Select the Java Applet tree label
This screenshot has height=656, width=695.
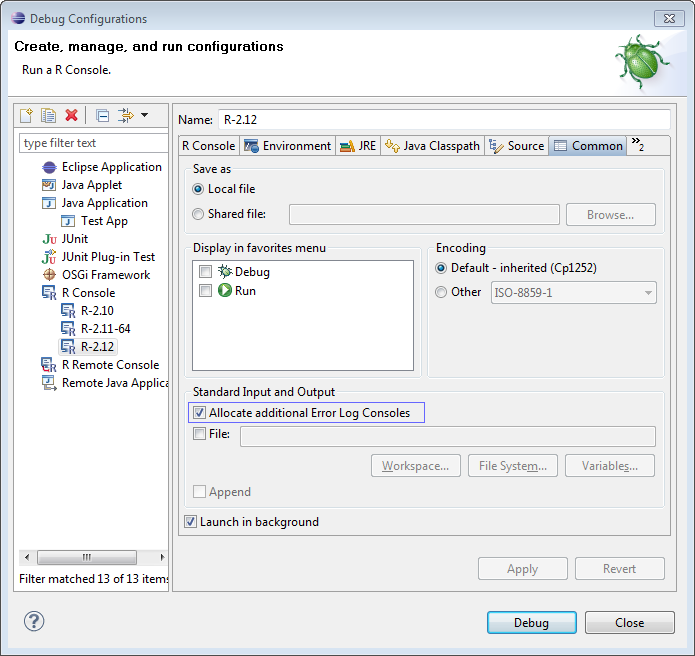92,185
